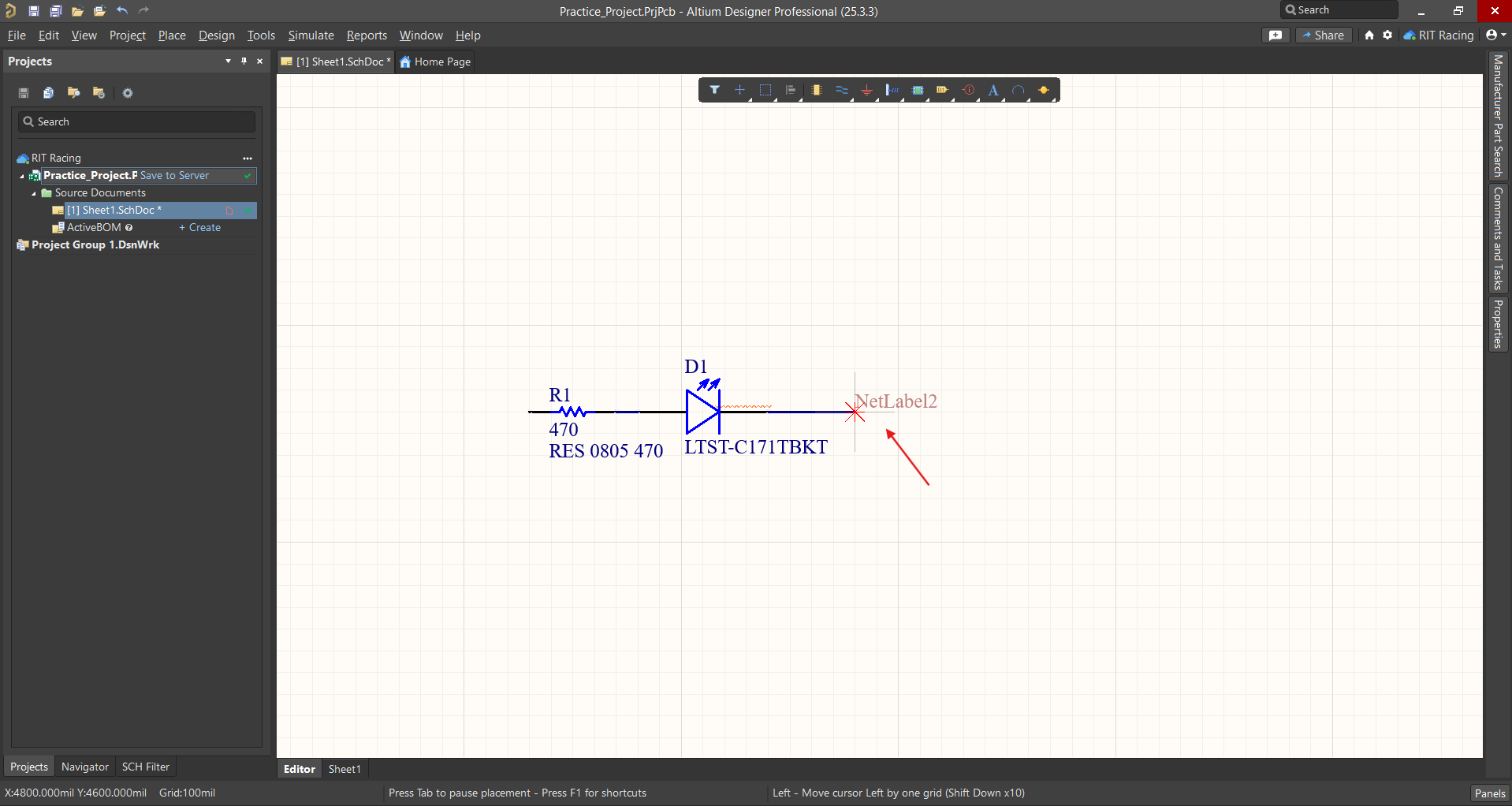Screen dimensions: 1512x806
Task: Open the Align objects tool
Action: pyautogui.click(x=791, y=90)
